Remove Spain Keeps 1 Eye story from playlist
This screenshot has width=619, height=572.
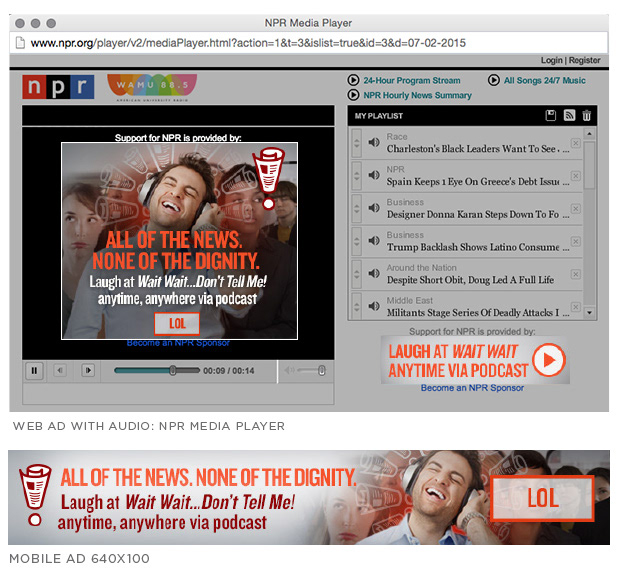click(576, 176)
